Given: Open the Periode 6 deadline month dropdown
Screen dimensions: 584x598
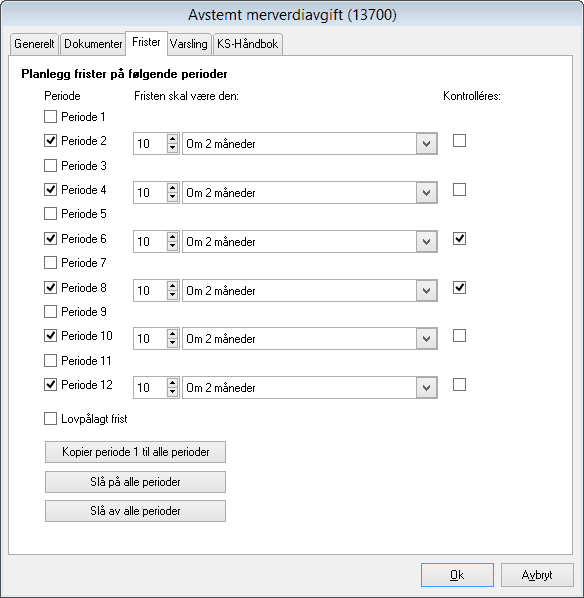Looking at the screenshot, I should (426, 242).
